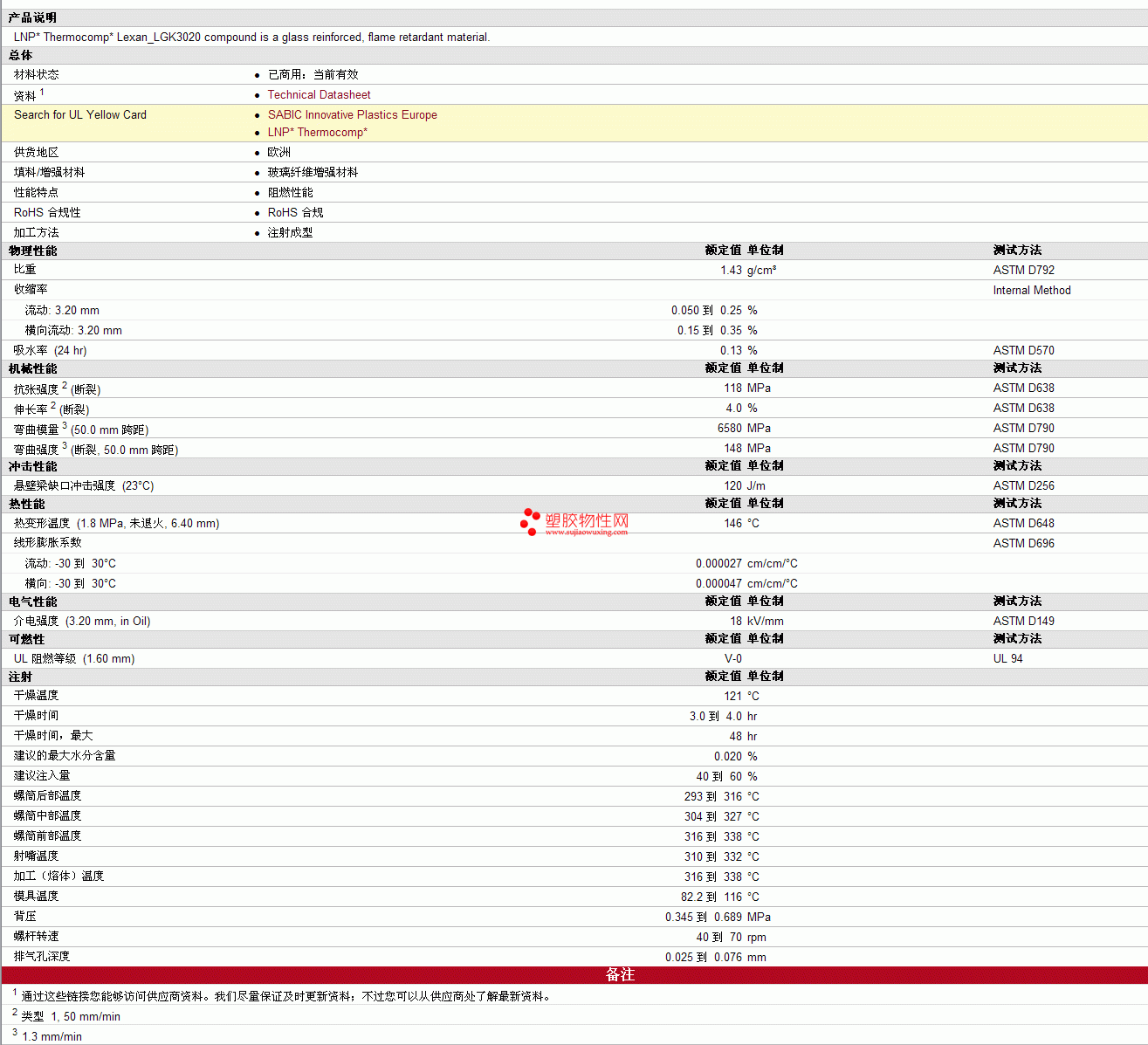Open SABIC Innovative Plastics Europe link
This screenshot has width=1148, height=1045.
[352, 114]
